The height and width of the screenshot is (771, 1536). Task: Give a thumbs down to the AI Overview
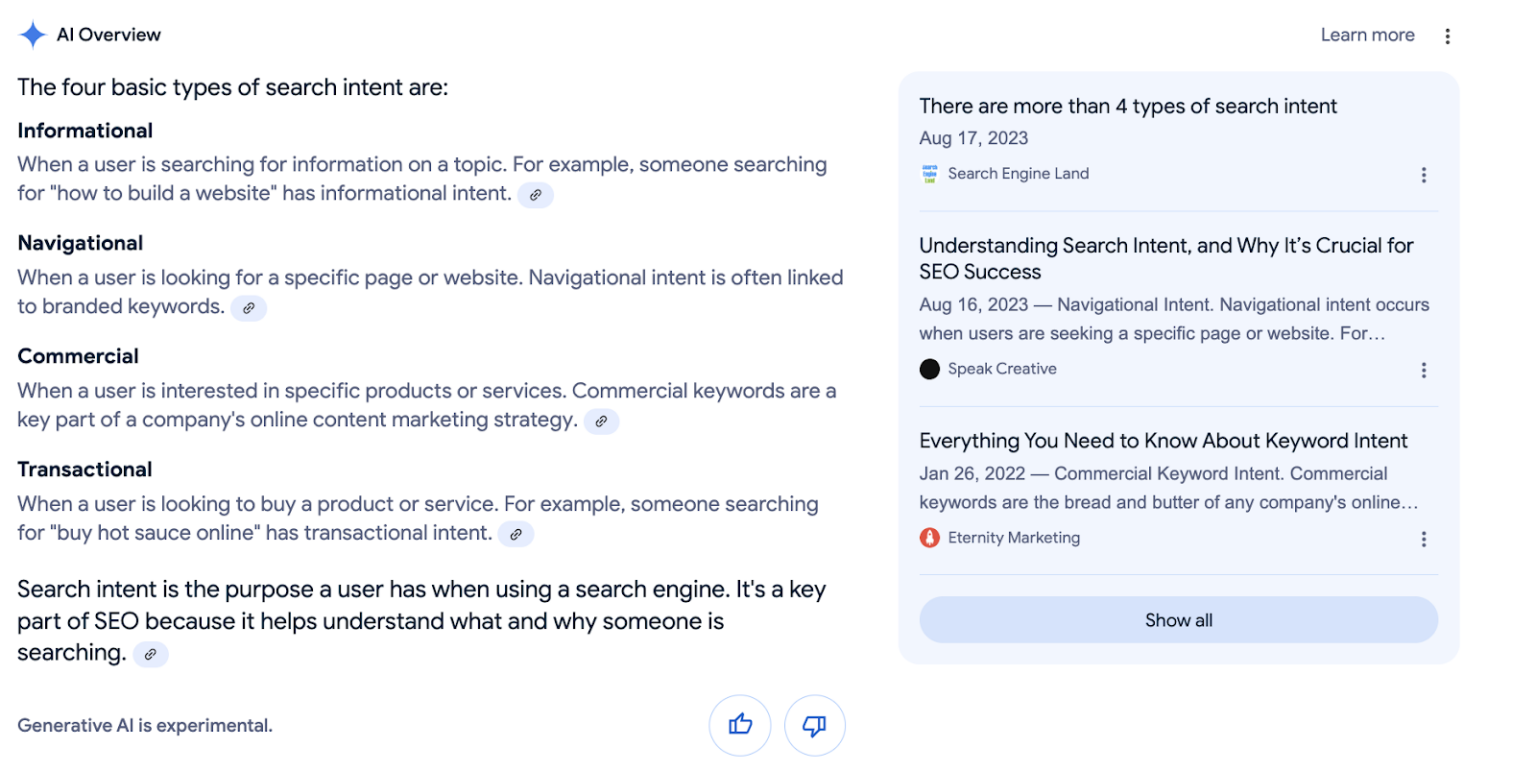point(815,725)
